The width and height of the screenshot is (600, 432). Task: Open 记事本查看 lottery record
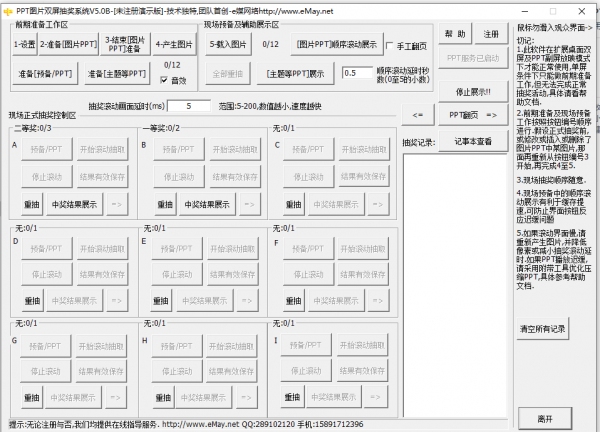pos(473,142)
